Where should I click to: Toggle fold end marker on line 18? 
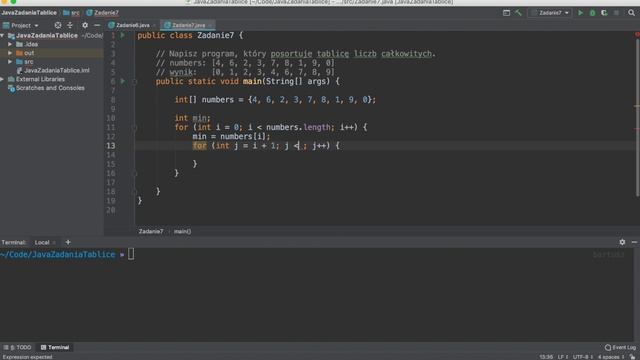(134, 192)
